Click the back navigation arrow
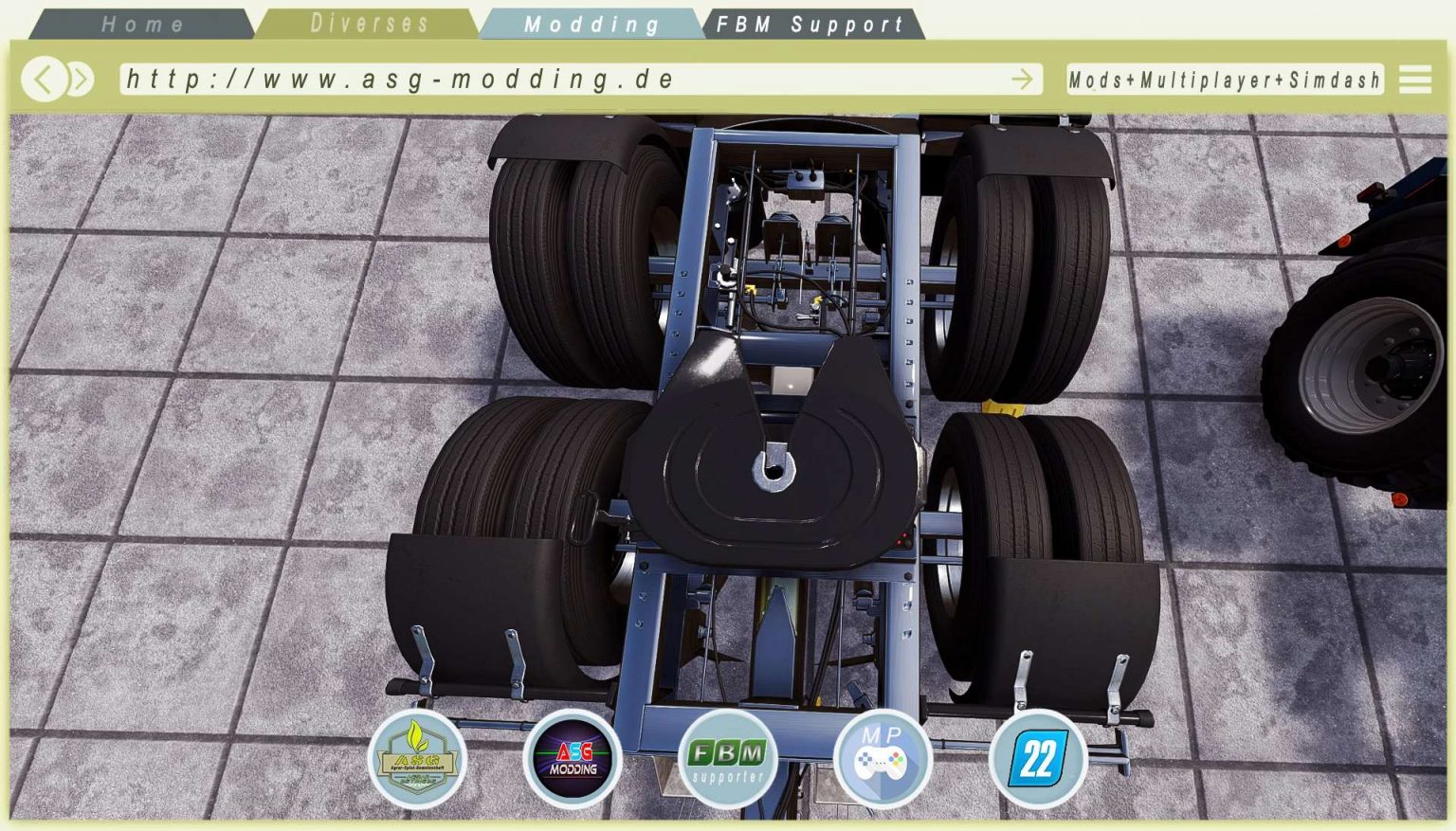Screen dimensions: 1456x831 click(45, 79)
